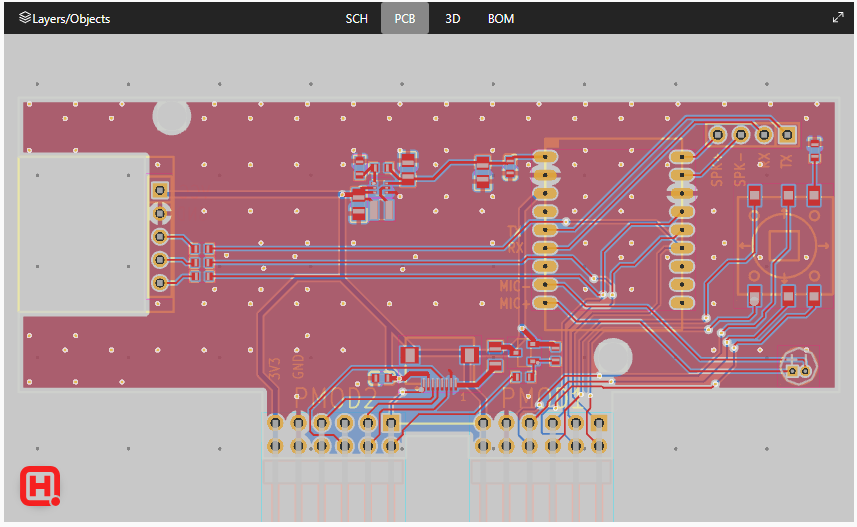The image size is (857, 527).
Task: Expand viewer to fullscreen
Action: pyautogui.click(x=838, y=18)
